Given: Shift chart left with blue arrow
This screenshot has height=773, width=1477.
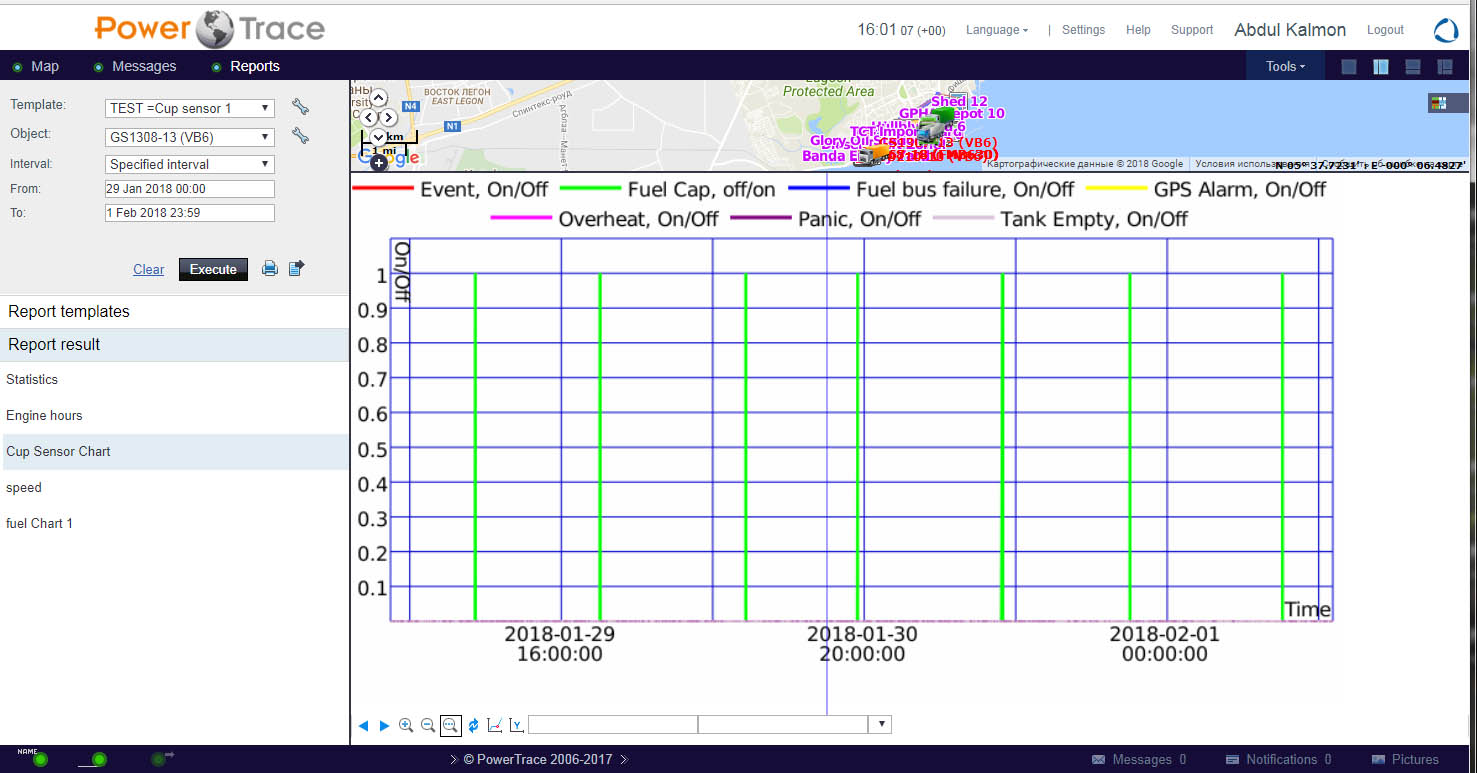Looking at the screenshot, I should coord(363,725).
